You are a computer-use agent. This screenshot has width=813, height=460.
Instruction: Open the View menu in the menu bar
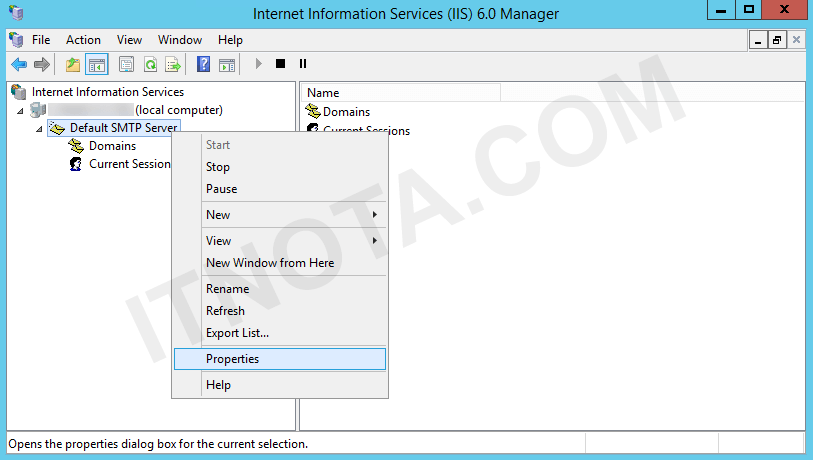(x=129, y=40)
